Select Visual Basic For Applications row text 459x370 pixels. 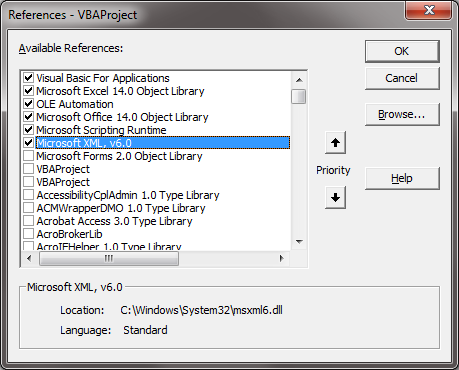point(103,78)
